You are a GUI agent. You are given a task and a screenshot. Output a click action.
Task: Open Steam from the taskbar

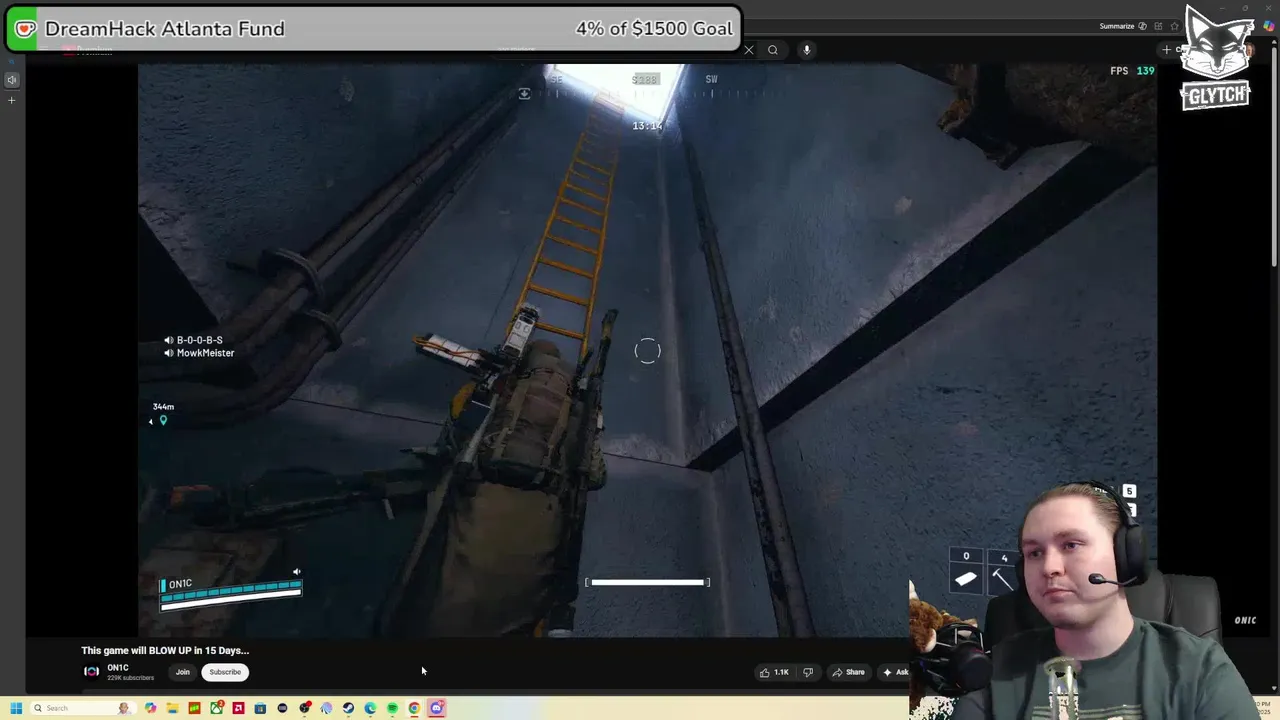click(348, 708)
